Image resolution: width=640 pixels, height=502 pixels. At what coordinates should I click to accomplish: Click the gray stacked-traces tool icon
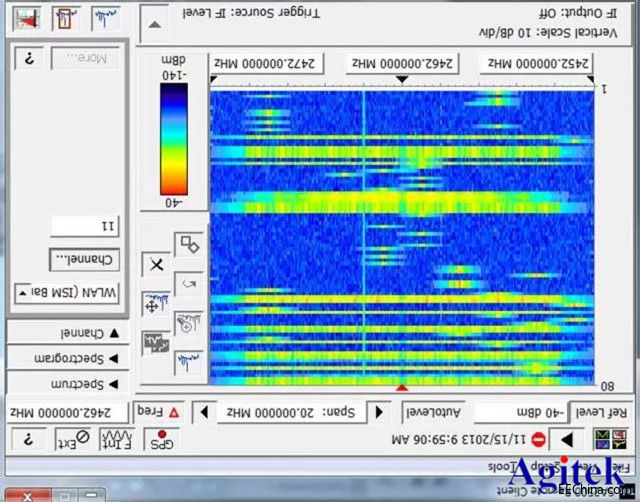pyautogui.click(x=156, y=343)
